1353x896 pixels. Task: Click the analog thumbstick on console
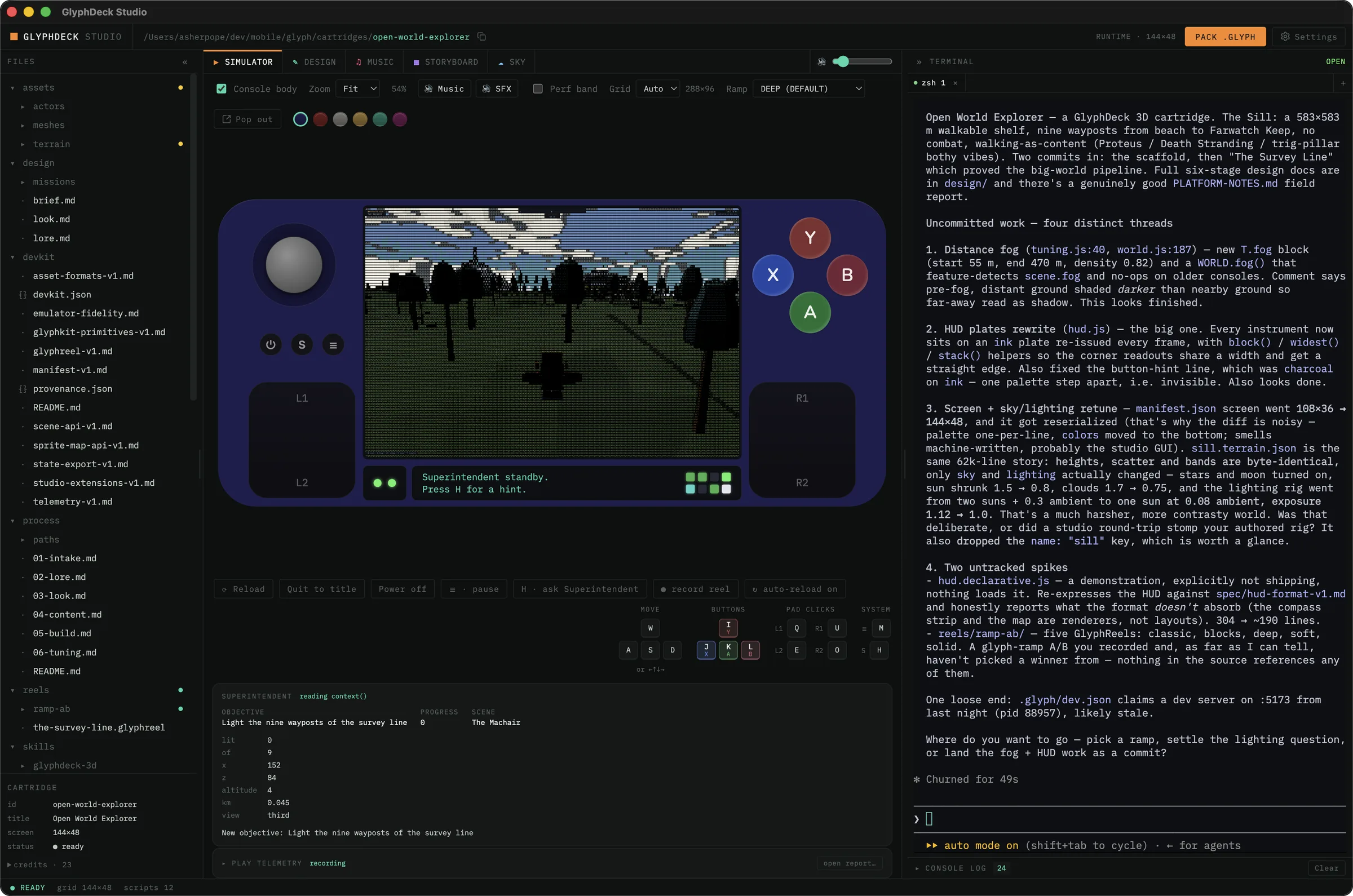pos(294,265)
